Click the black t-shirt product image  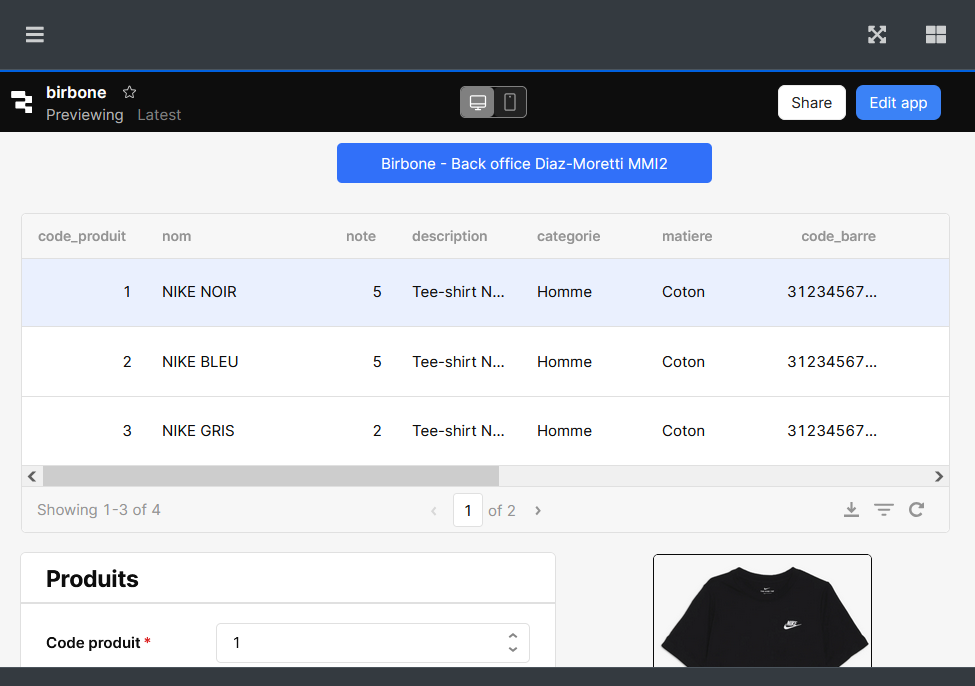coord(762,612)
